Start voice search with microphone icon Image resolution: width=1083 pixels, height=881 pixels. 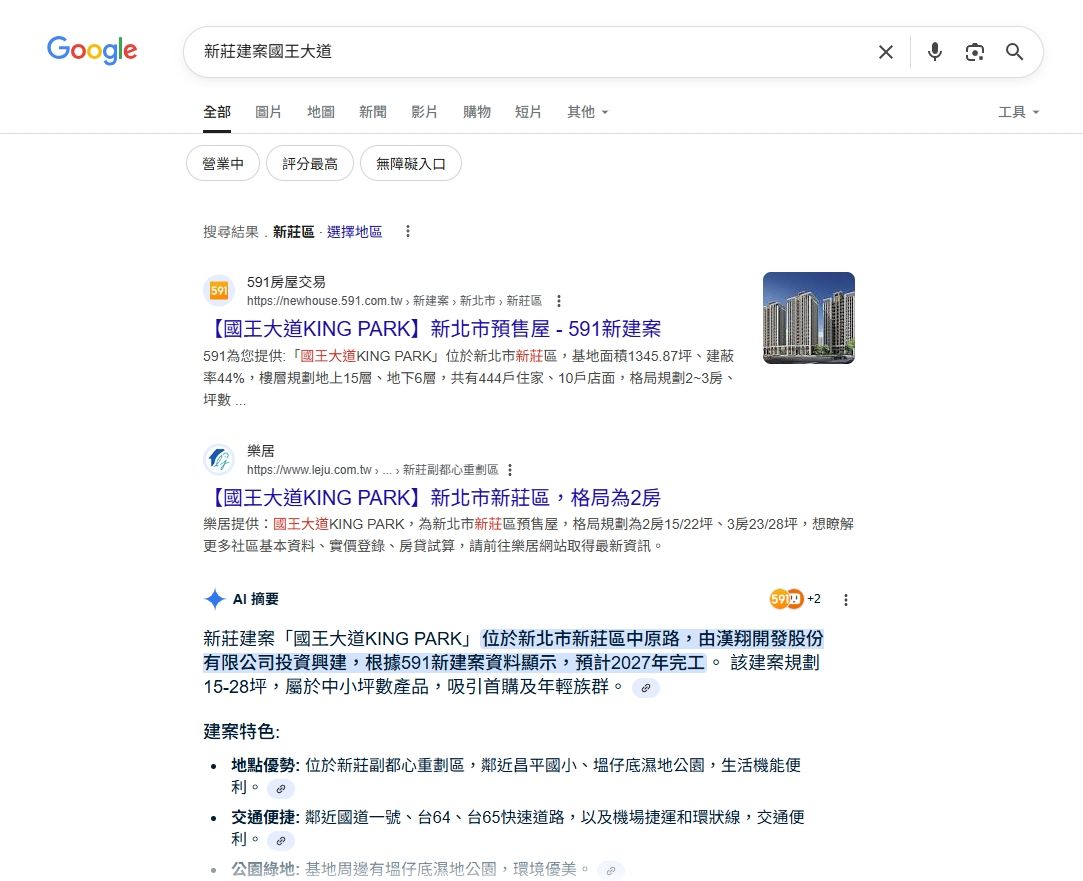[x=935, y=52]
